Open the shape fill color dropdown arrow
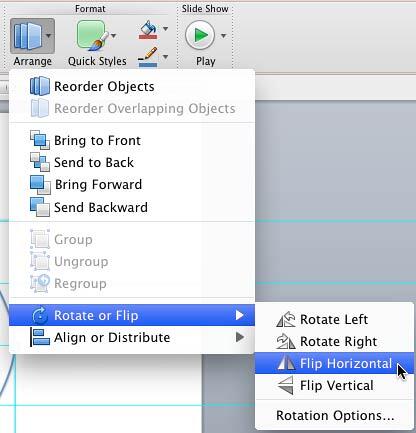This screenshot has width=416, height=433. 165,29
